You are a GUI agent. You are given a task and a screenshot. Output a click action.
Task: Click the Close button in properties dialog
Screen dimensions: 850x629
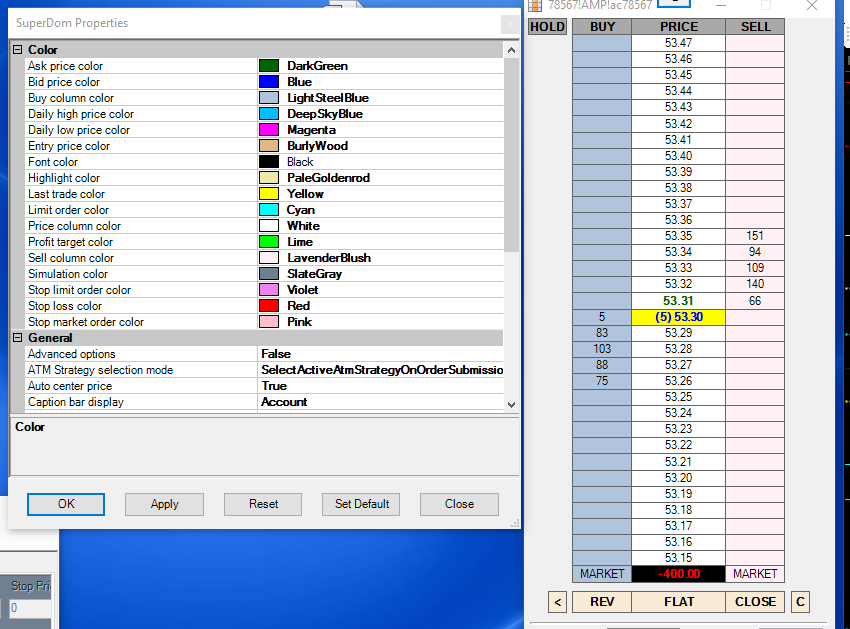point(459,504)
